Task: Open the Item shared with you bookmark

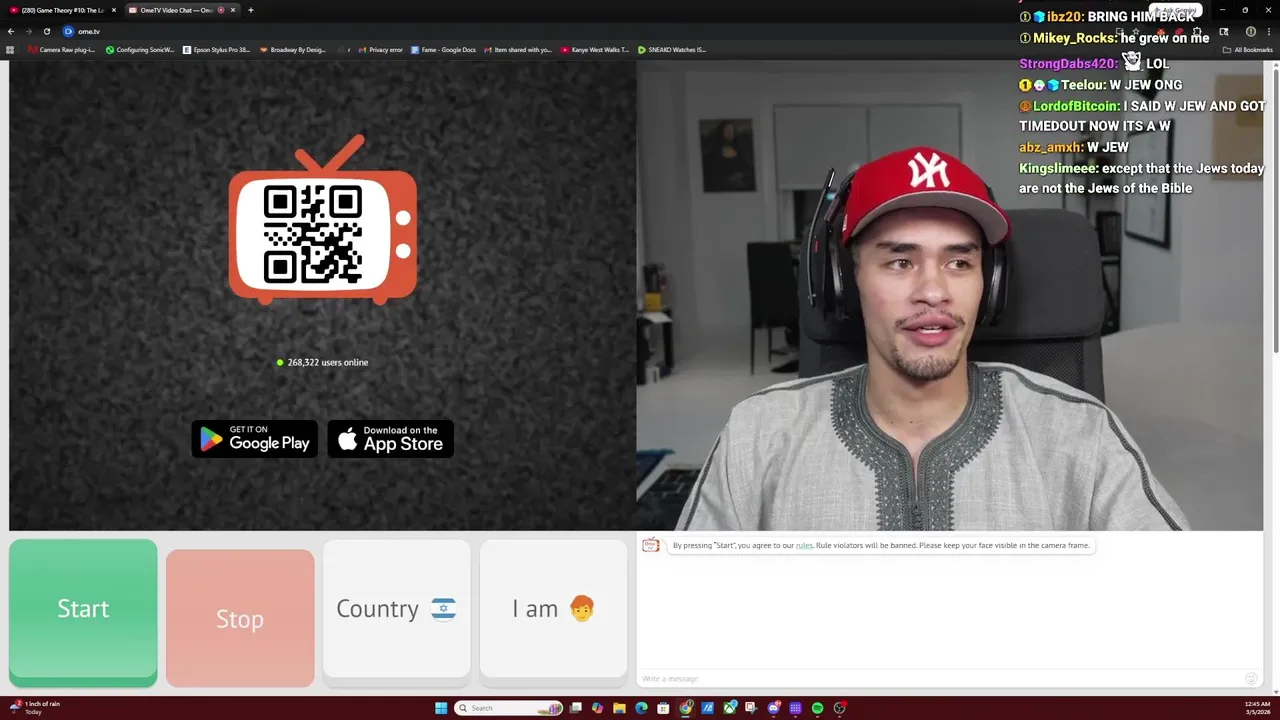Action: click(x=518, y=50)
